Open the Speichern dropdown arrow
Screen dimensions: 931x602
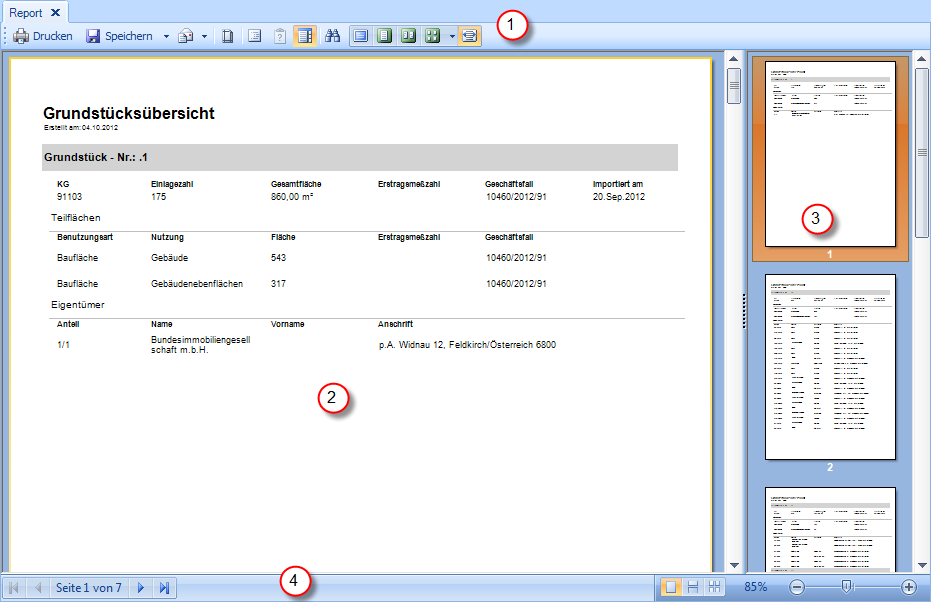click(x=166, y=36)
